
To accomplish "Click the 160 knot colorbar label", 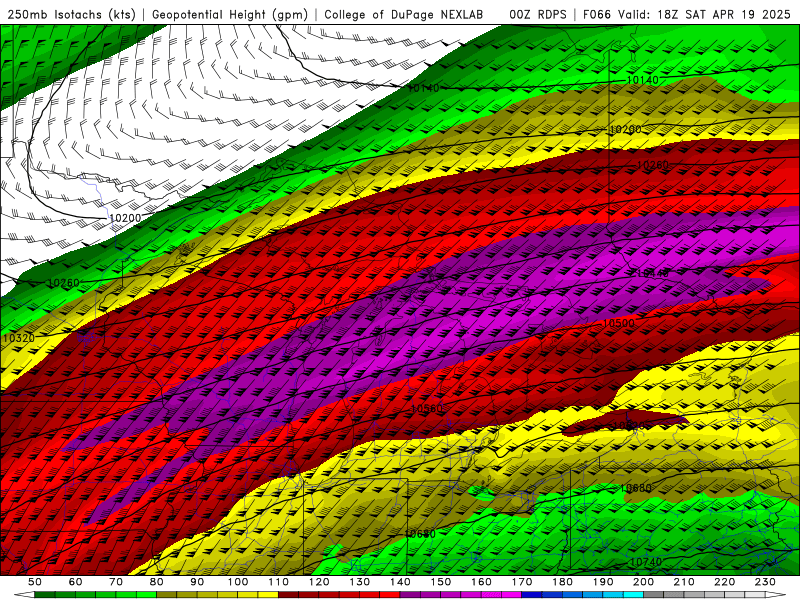I will 481,582.
